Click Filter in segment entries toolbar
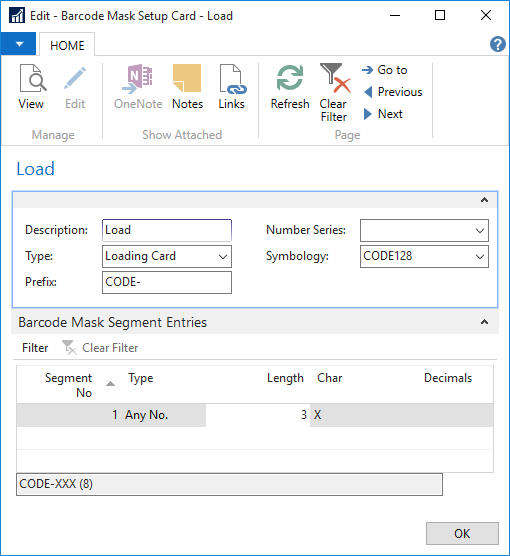Image resolution: width=510 pixels, height=556 pixels. click(35, 348)
